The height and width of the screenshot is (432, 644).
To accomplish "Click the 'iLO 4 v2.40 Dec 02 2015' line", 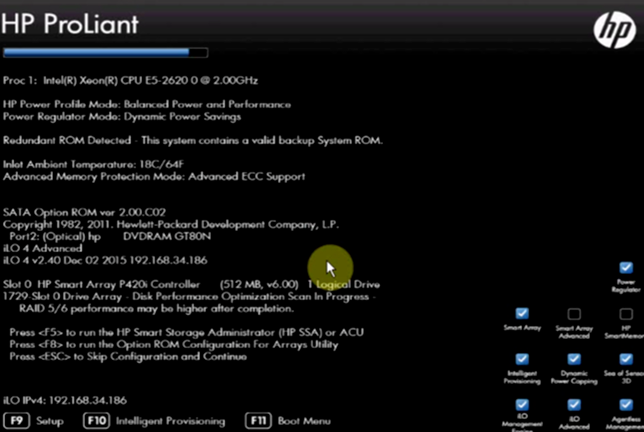I will pos(105,260).
